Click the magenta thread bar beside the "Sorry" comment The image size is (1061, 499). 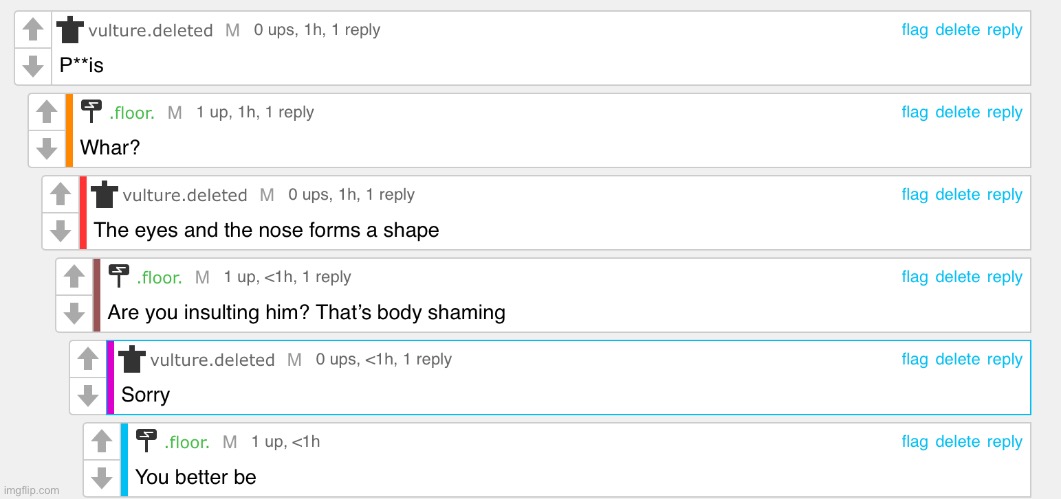110,377
